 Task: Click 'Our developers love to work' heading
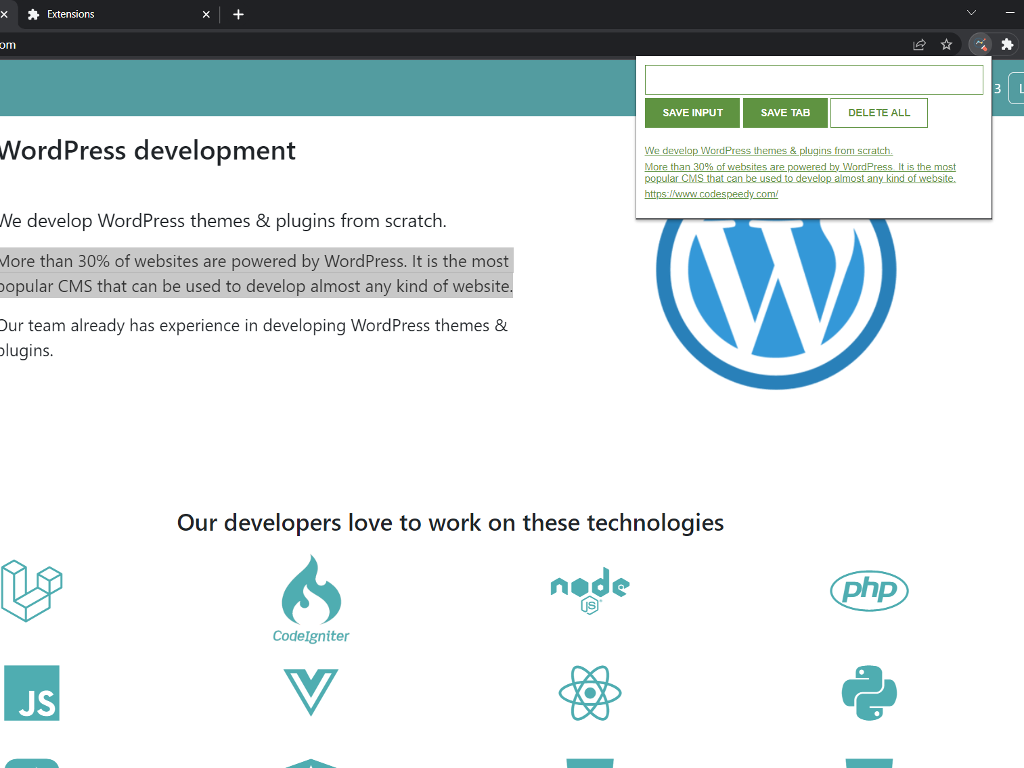pyautogui.click(x=451, y=523)
